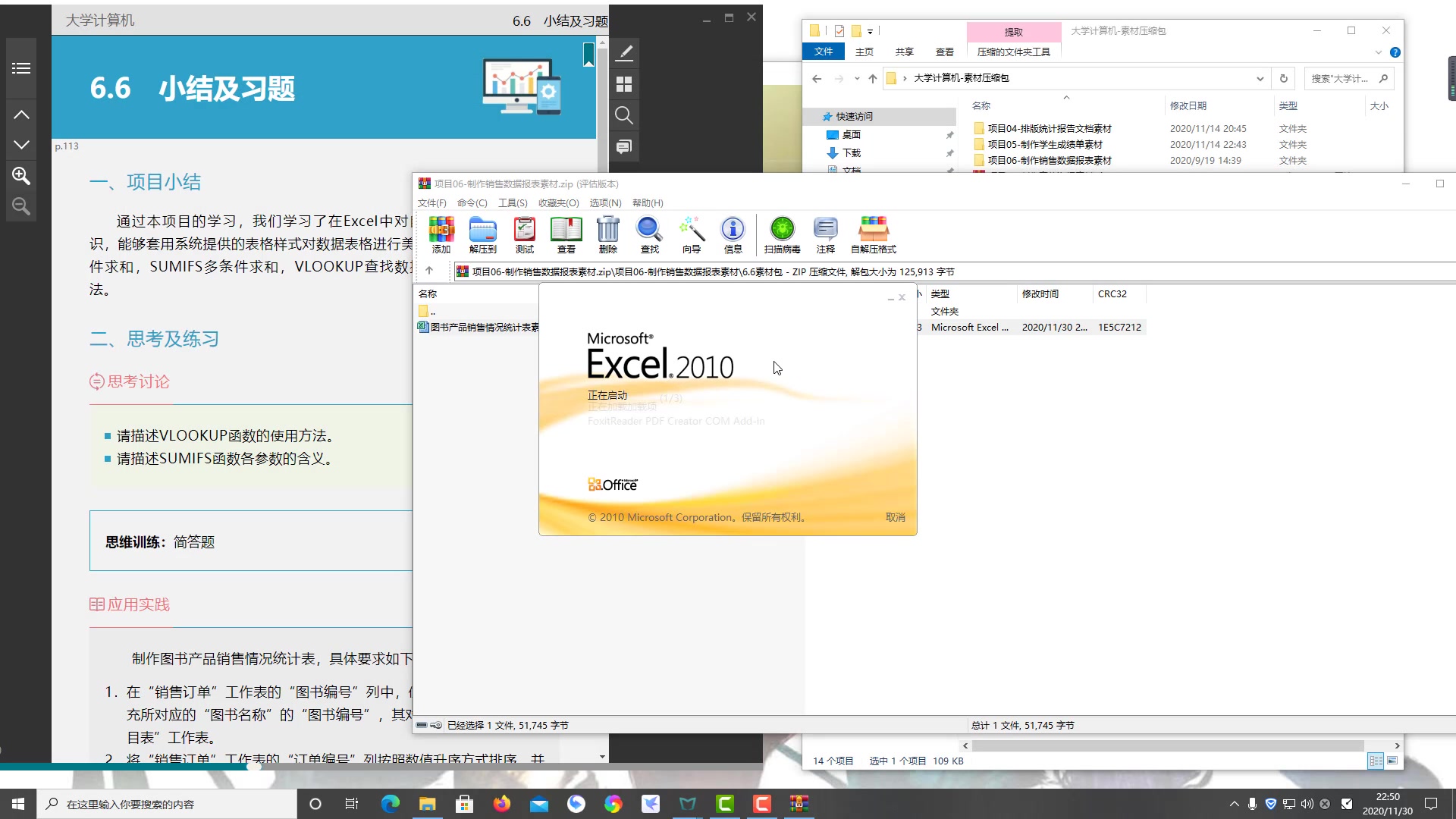Select Desktop (桌面) in Explorer sidebar
1456x819 pixels.
pos(851,134)
